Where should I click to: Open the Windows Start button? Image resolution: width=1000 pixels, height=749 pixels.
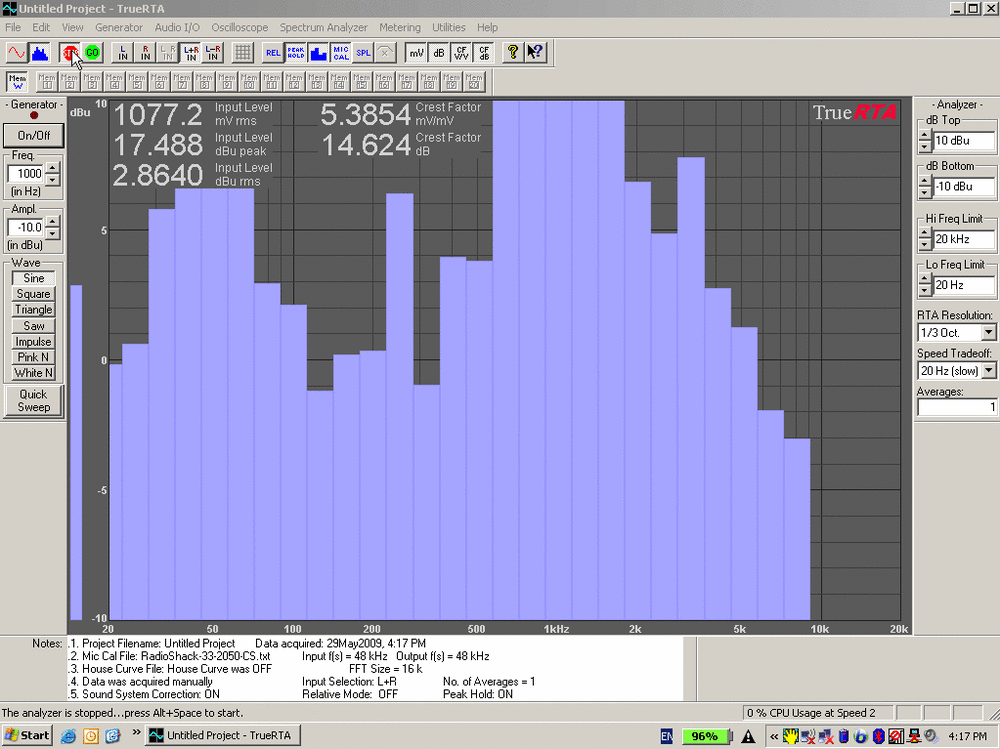(x=27, y=736)
